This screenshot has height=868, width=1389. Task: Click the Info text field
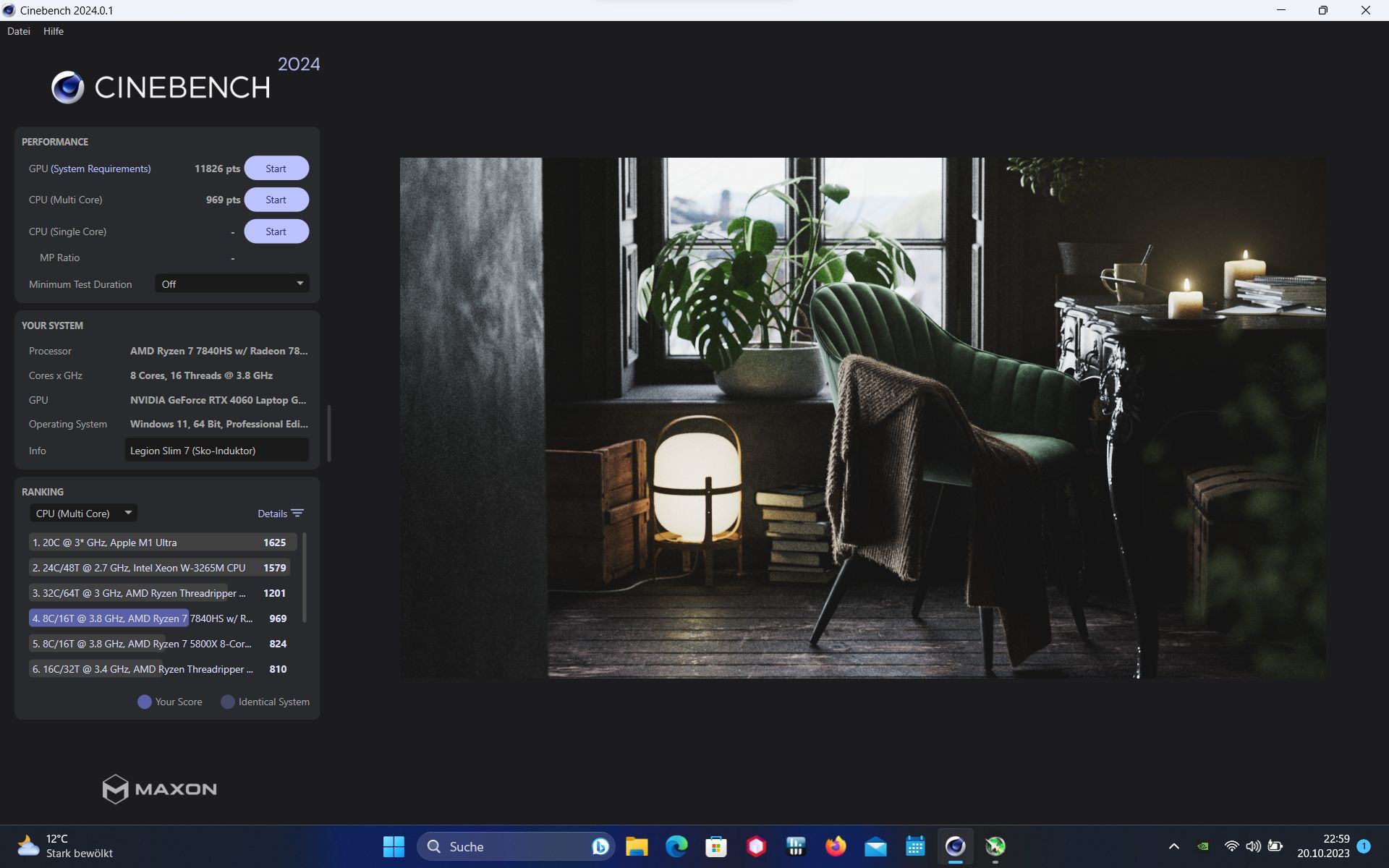click(216, 451)
